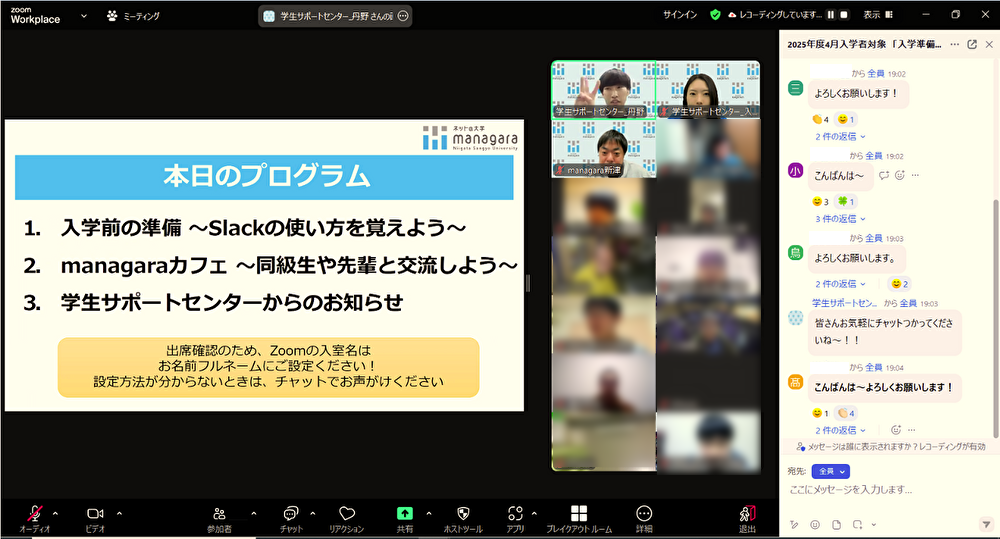Click the splitter handle between slide and videos
1000x539 pixels.
pos(527,283)
